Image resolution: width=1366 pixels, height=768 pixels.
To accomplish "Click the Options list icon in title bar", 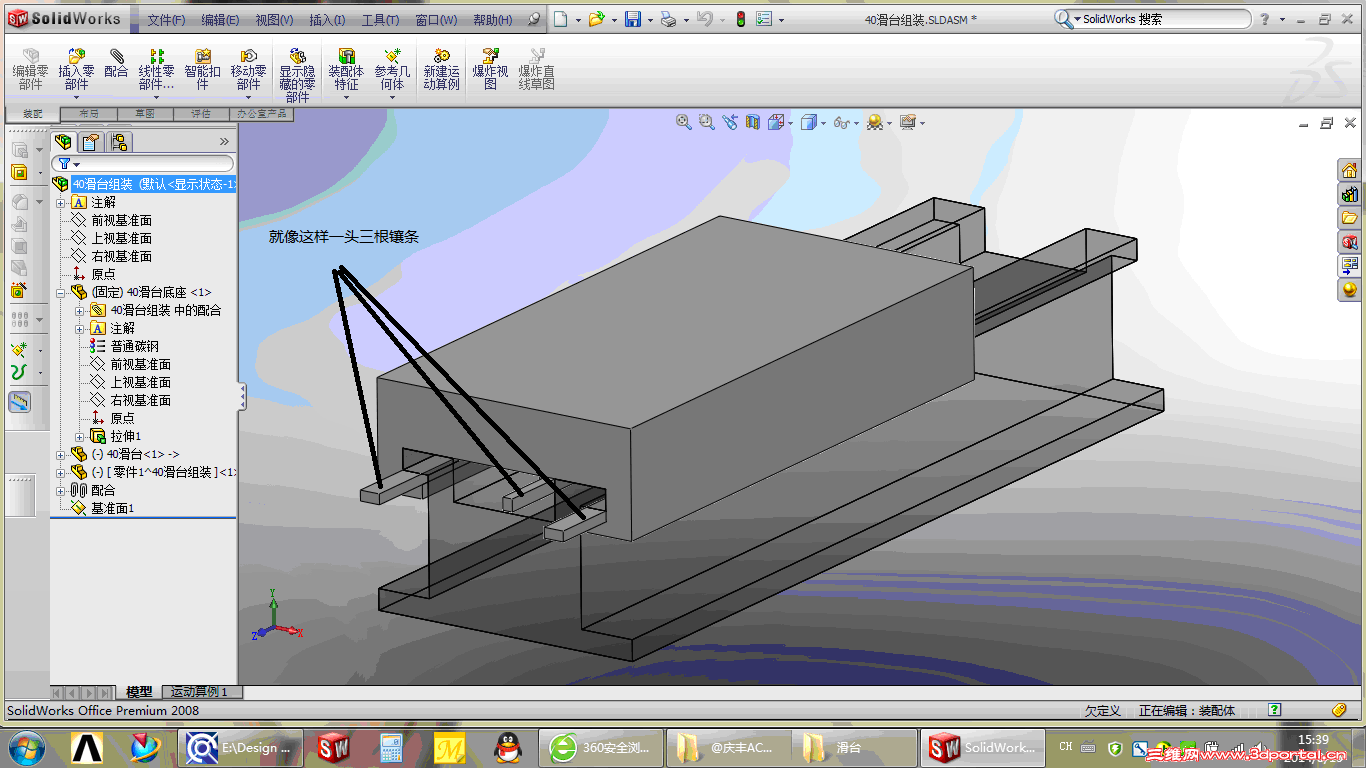I will click(x=764, y=19).
